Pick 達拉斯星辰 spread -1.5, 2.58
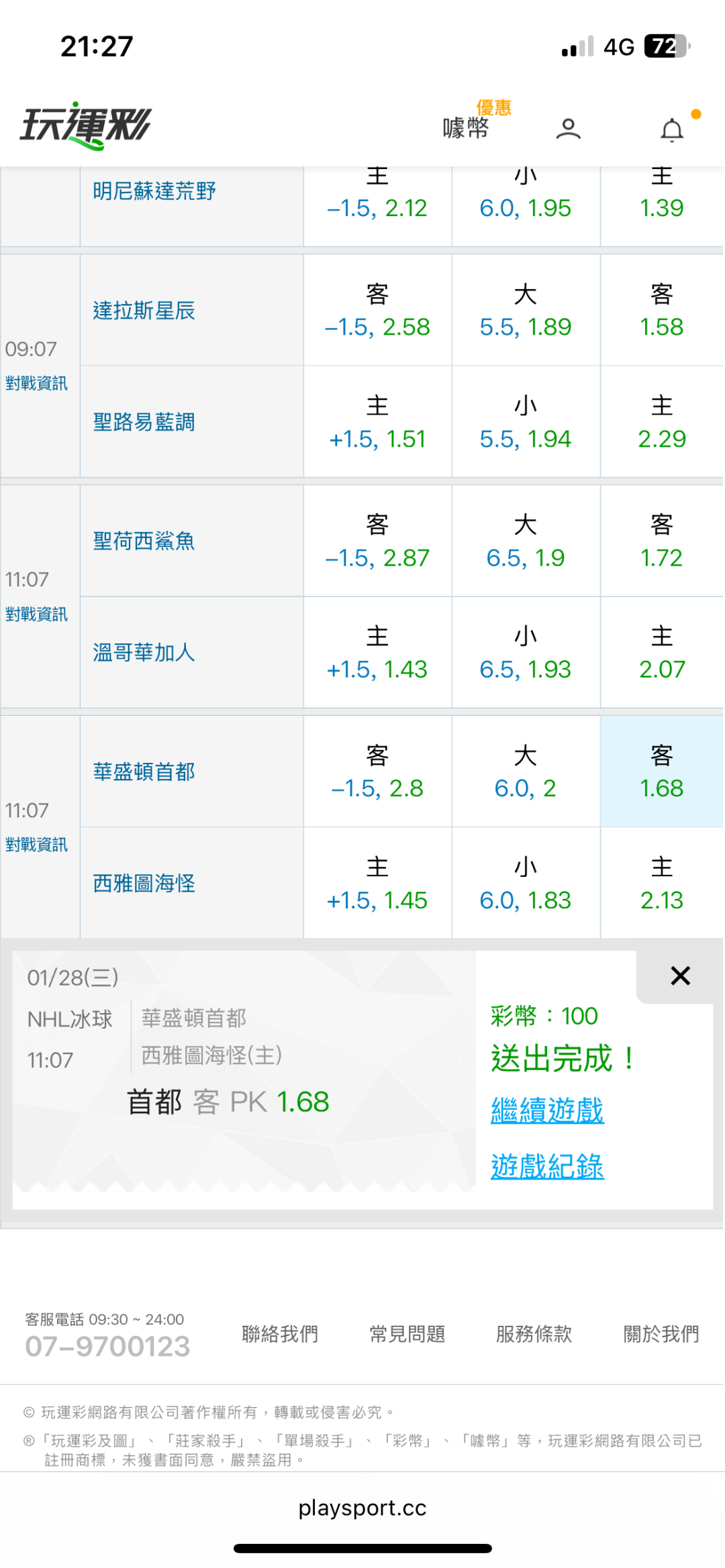This screenshot has height=1568, width=725. pos(377,311)
